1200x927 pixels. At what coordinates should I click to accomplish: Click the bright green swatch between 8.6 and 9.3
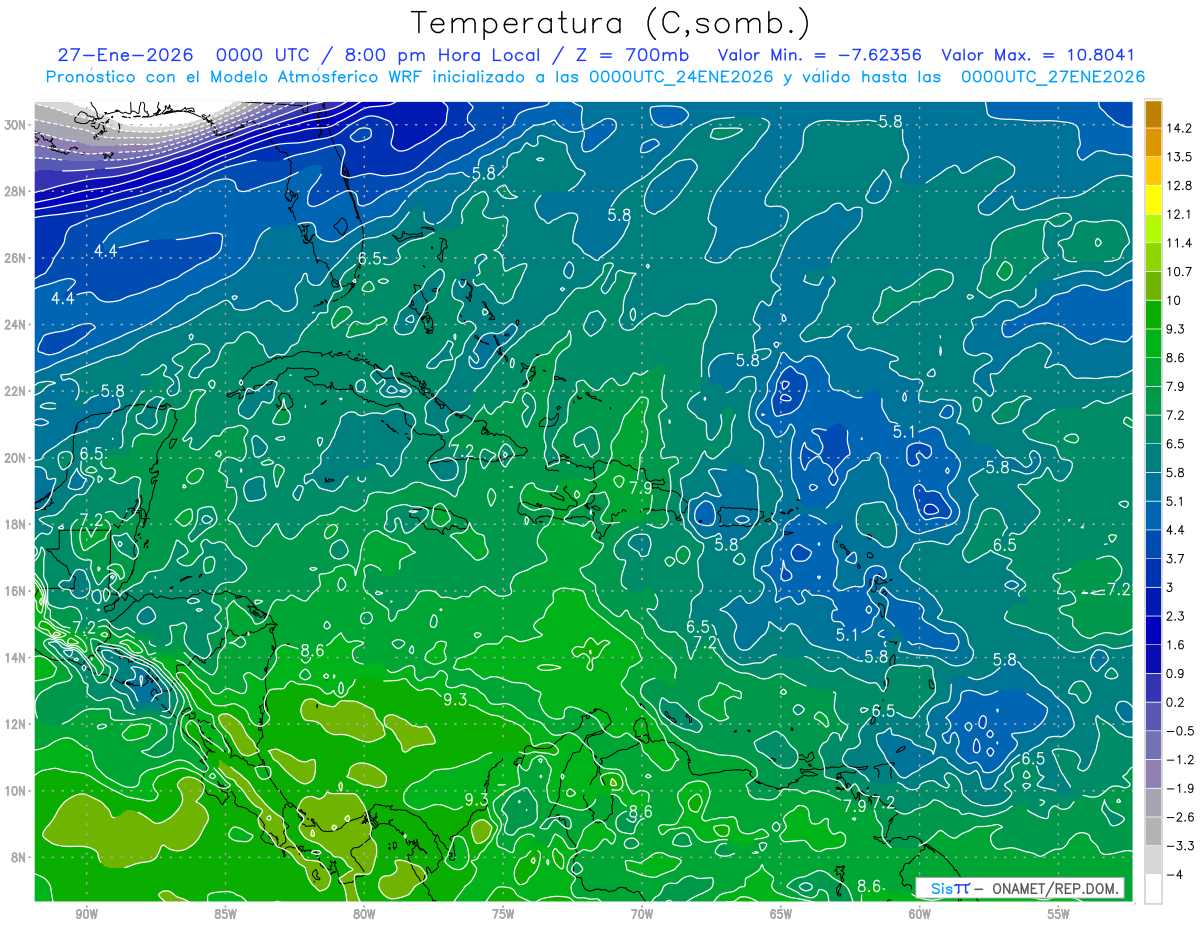point(1153,343)
